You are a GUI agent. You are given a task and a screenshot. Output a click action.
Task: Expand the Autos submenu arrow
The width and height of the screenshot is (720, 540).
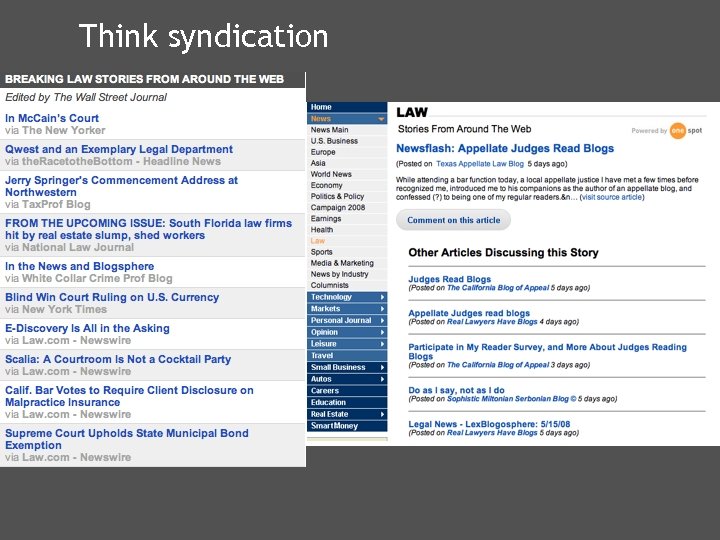point(382,379)
